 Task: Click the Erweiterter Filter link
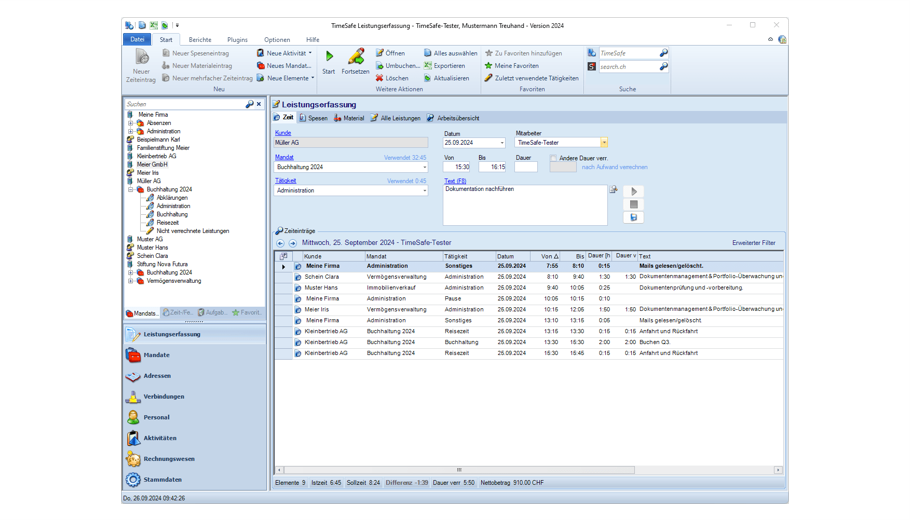(x=753, y=243)
